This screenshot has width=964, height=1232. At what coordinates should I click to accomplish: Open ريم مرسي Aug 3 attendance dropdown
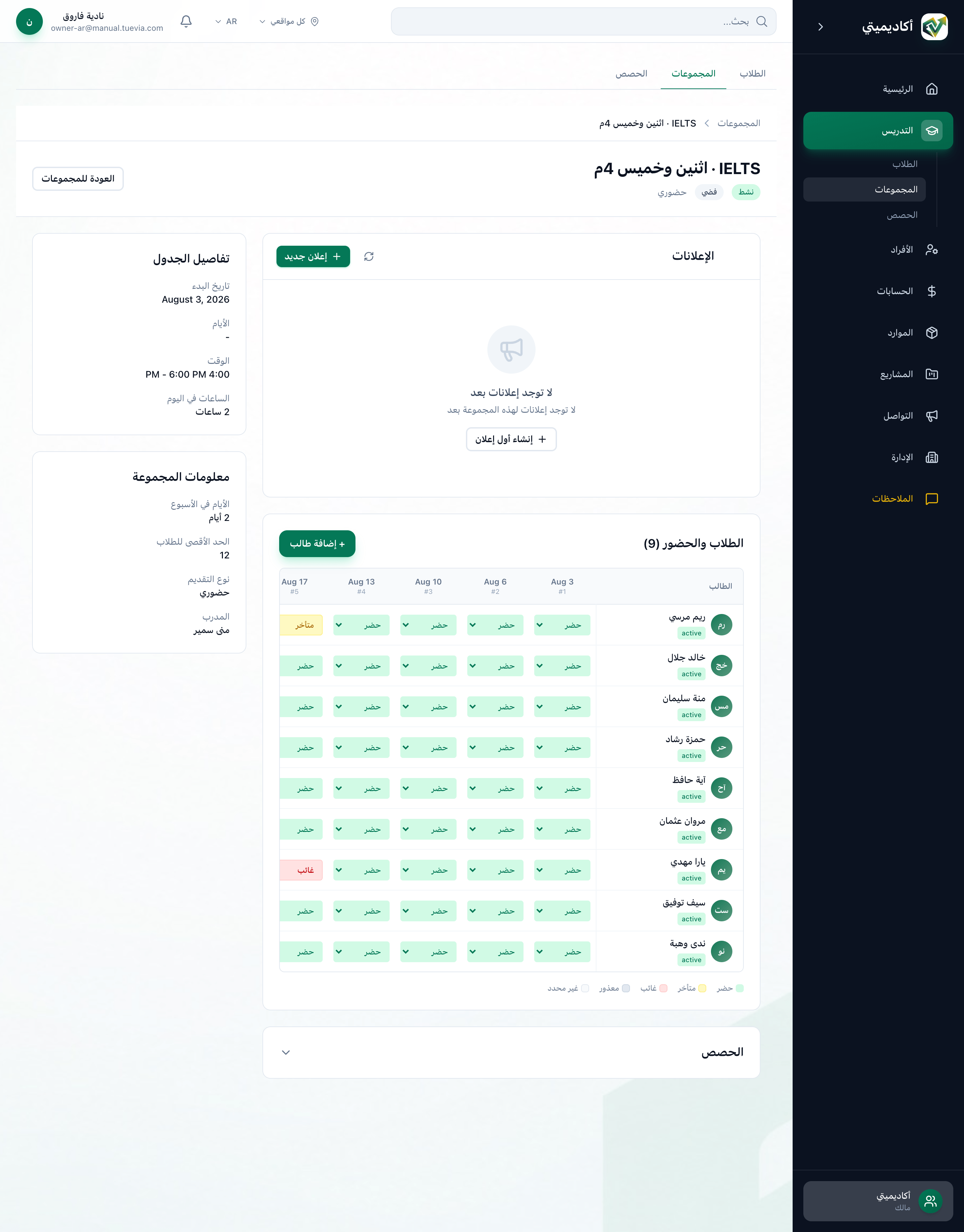point(562,625)
